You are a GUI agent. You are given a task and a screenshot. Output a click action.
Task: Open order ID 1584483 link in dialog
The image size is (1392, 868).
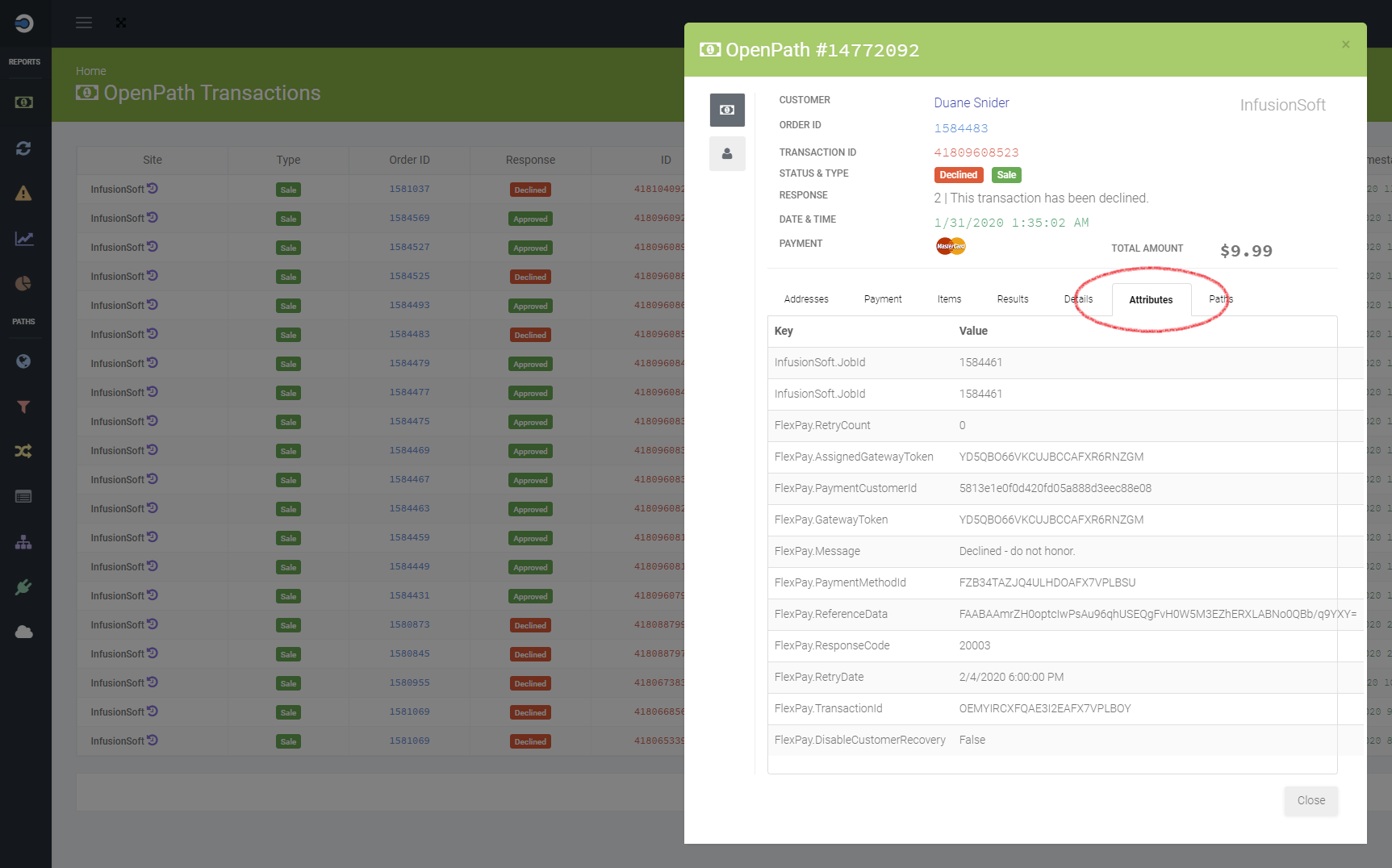coord(961,128)
